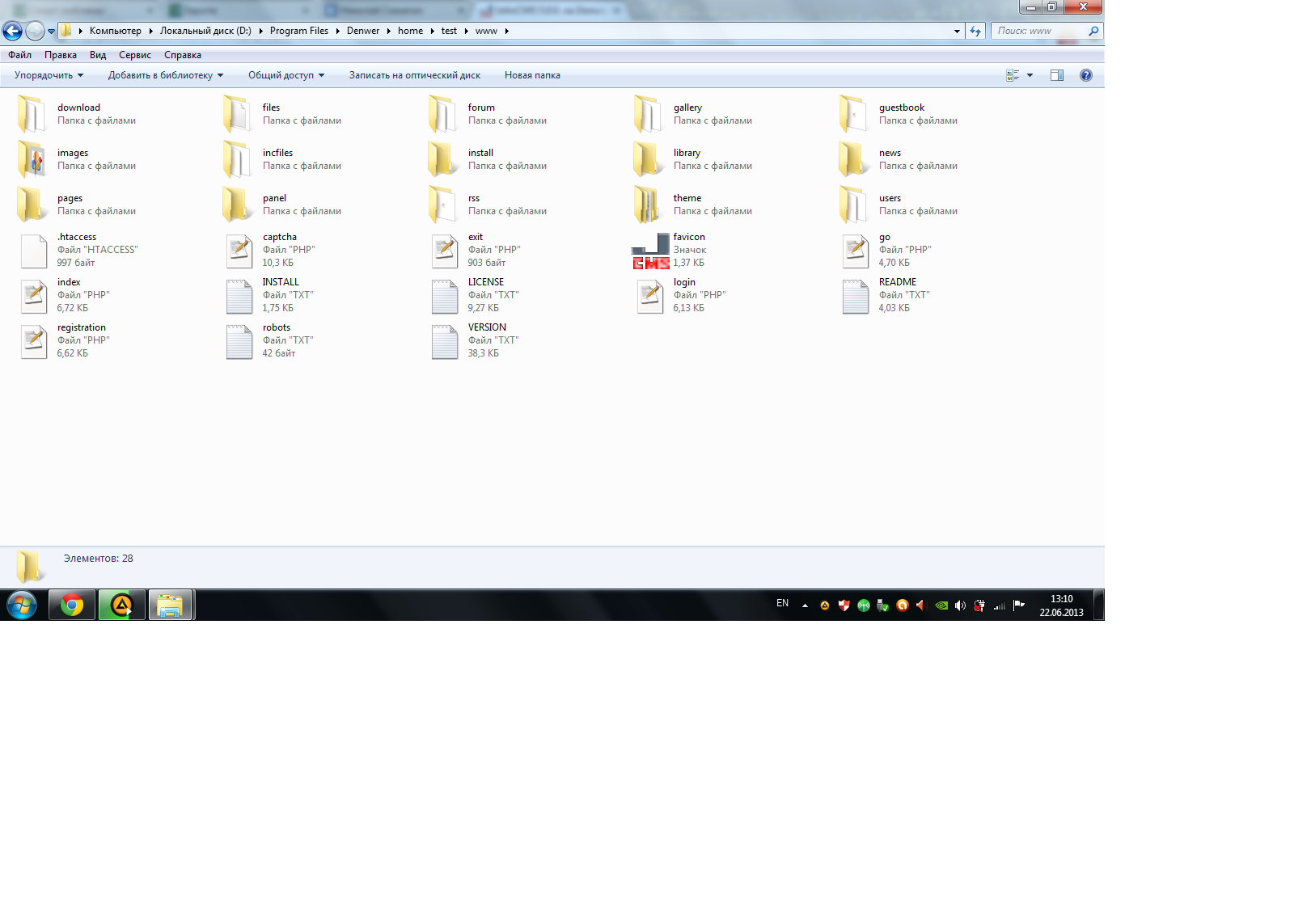Go to the home breadcrumb segment

[x=410, y=31]
